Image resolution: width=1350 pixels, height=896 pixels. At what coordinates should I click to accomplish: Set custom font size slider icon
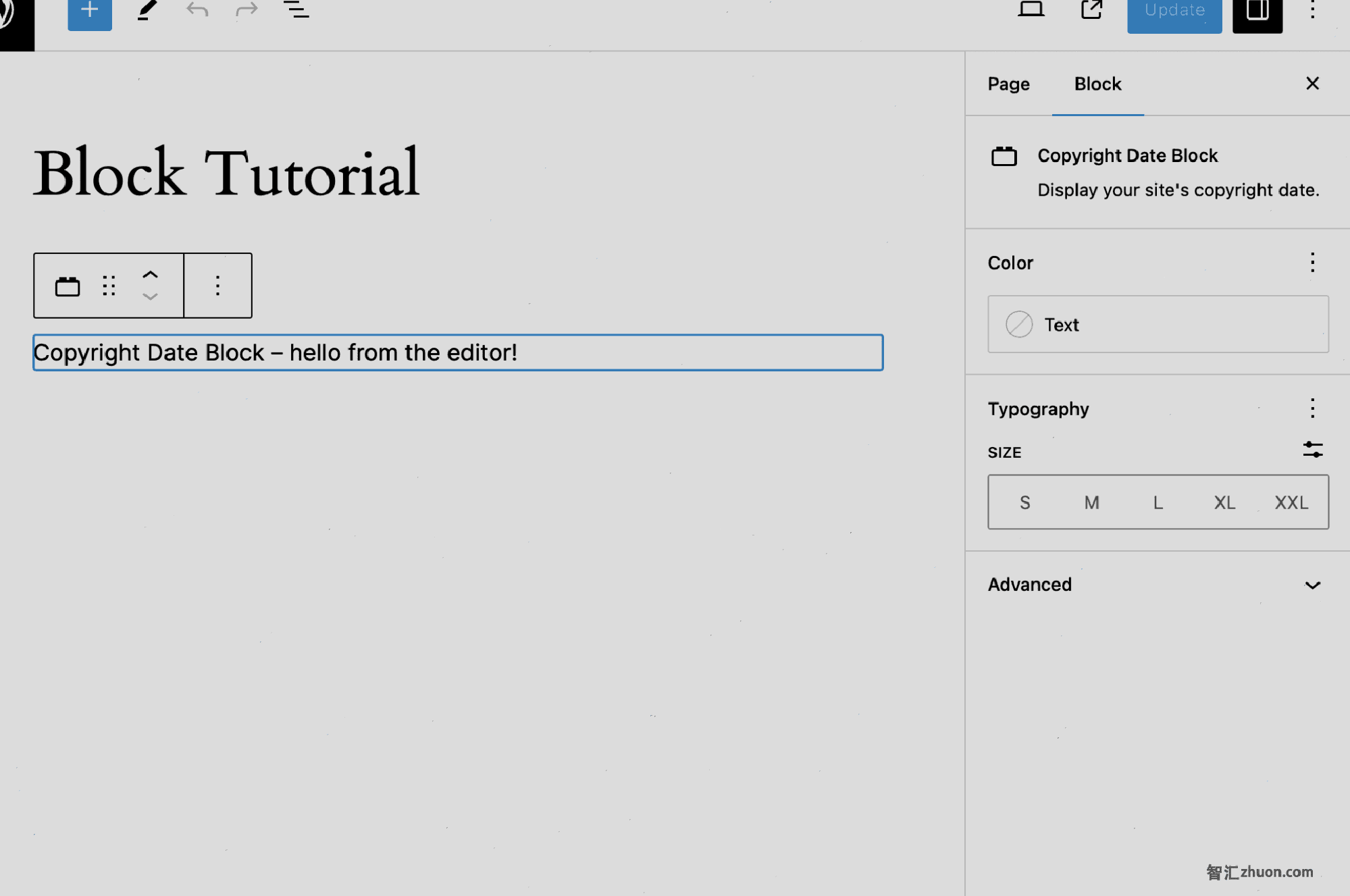(1312, 450)
